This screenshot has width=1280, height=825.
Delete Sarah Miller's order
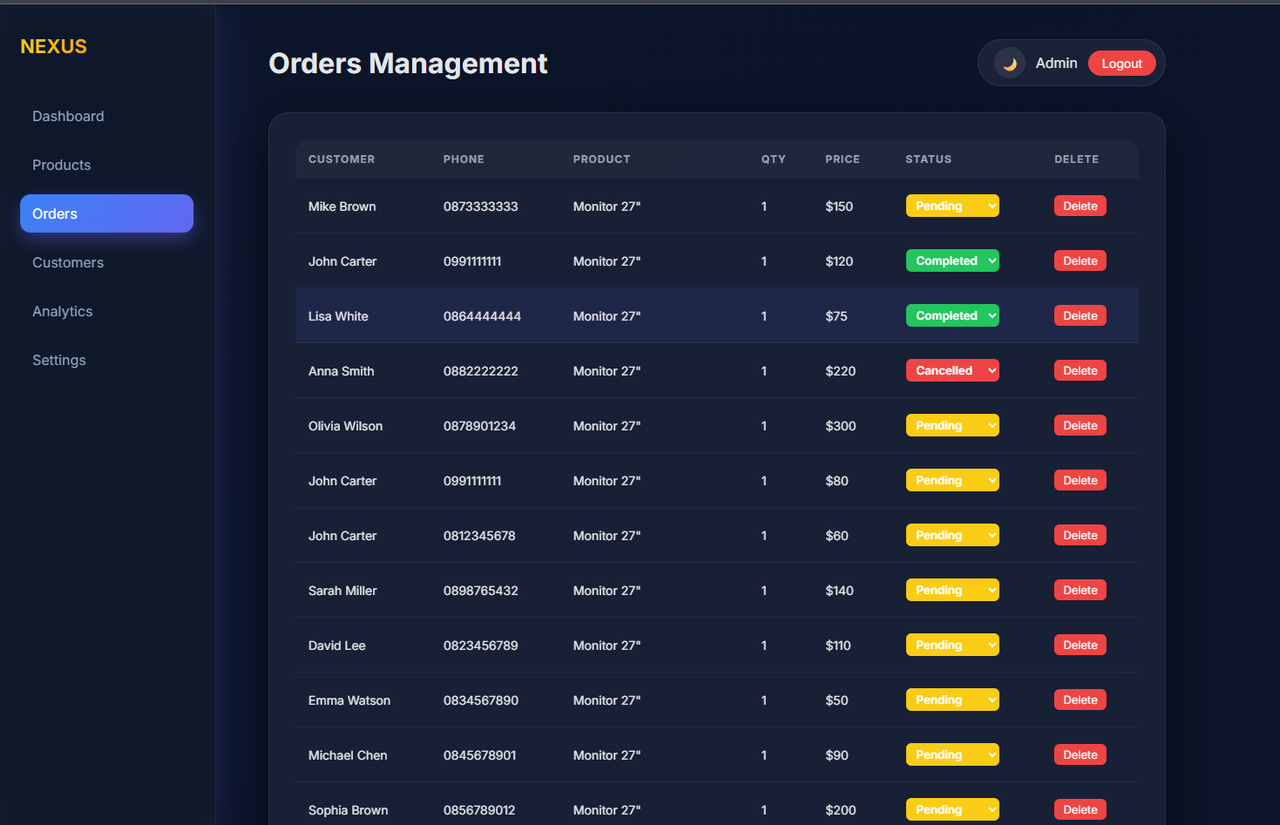[1080, 591]
